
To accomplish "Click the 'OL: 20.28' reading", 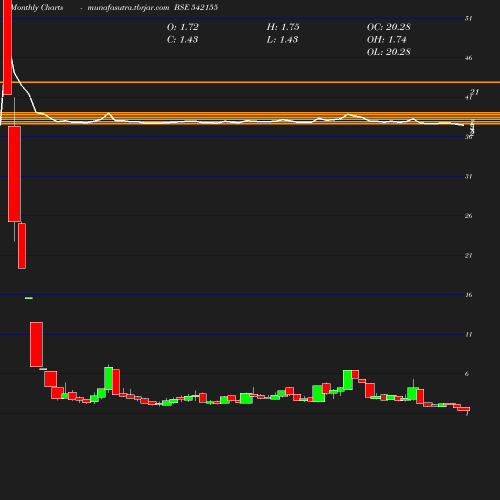I will (389, 52).
